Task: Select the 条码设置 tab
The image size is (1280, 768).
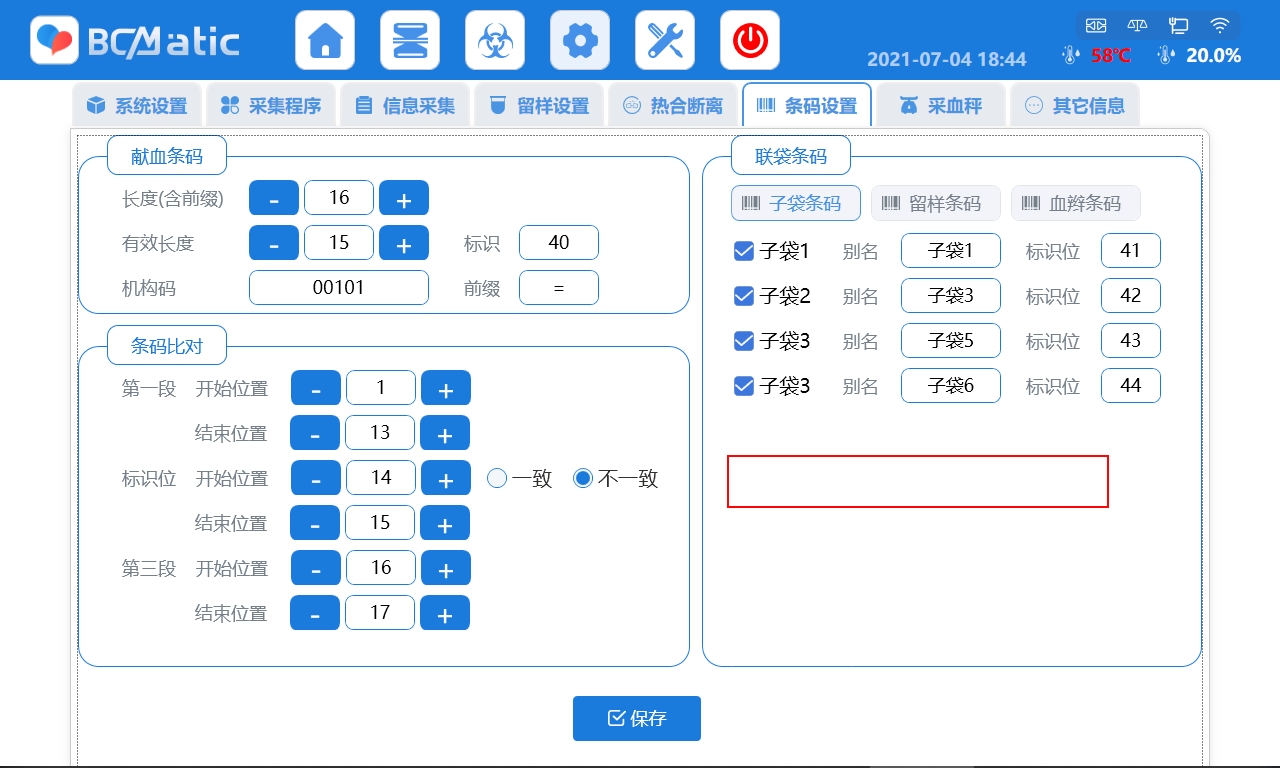Action: tap(807, 105)
